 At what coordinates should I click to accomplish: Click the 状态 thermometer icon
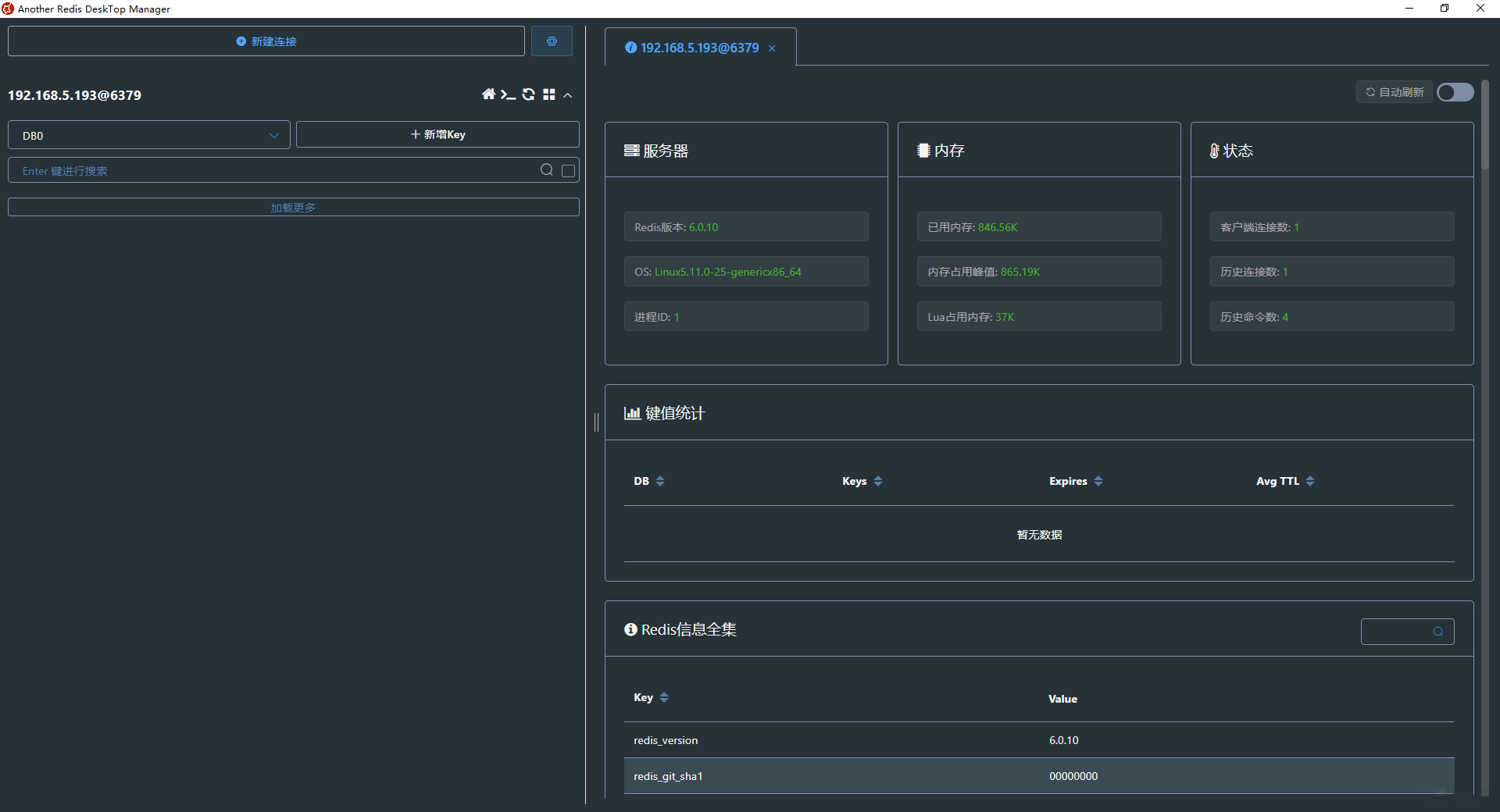(x=1215, y=151)
